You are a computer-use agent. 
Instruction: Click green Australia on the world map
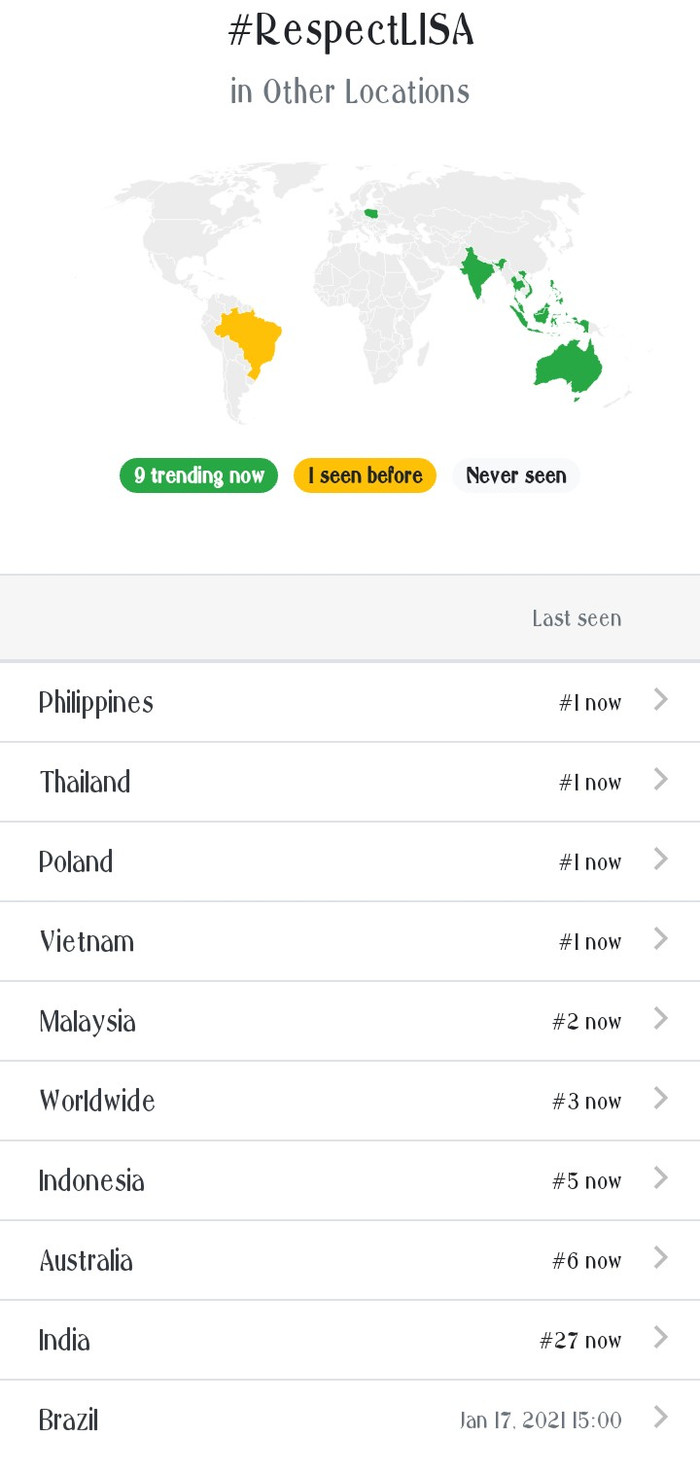pyautogui.click(x=567, y=364)
